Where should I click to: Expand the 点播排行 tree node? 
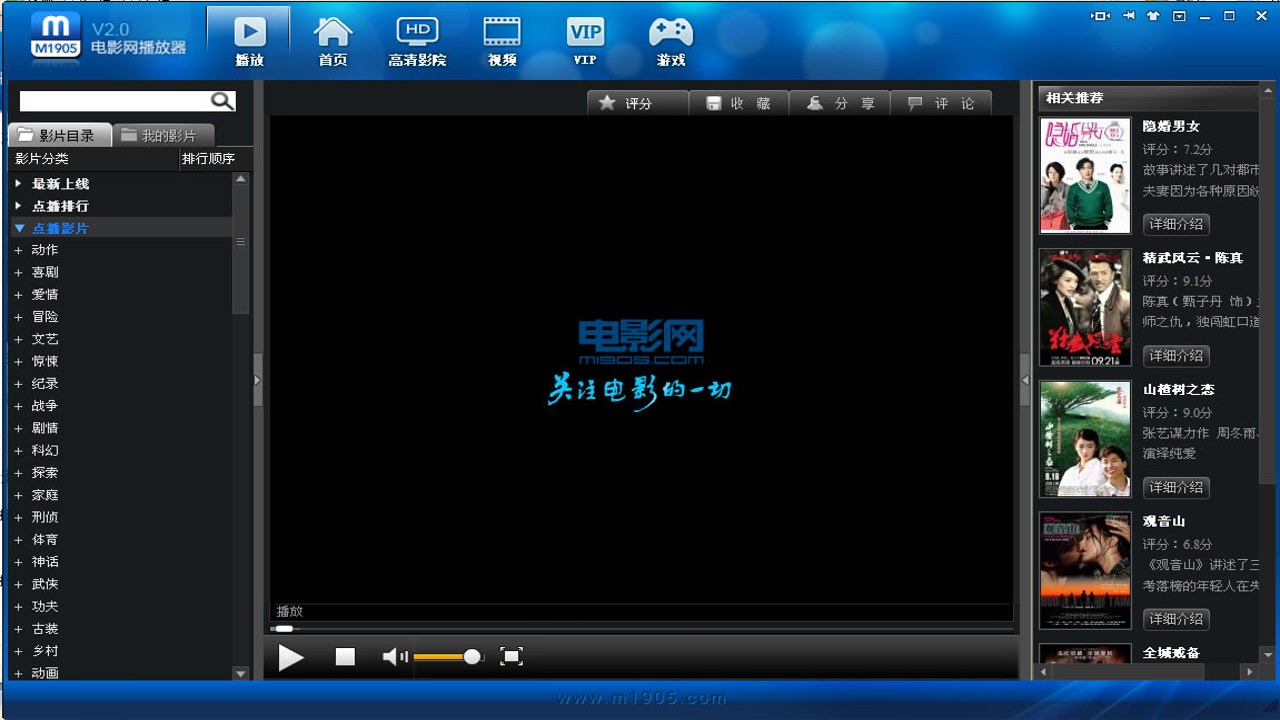tap(18, 206)
